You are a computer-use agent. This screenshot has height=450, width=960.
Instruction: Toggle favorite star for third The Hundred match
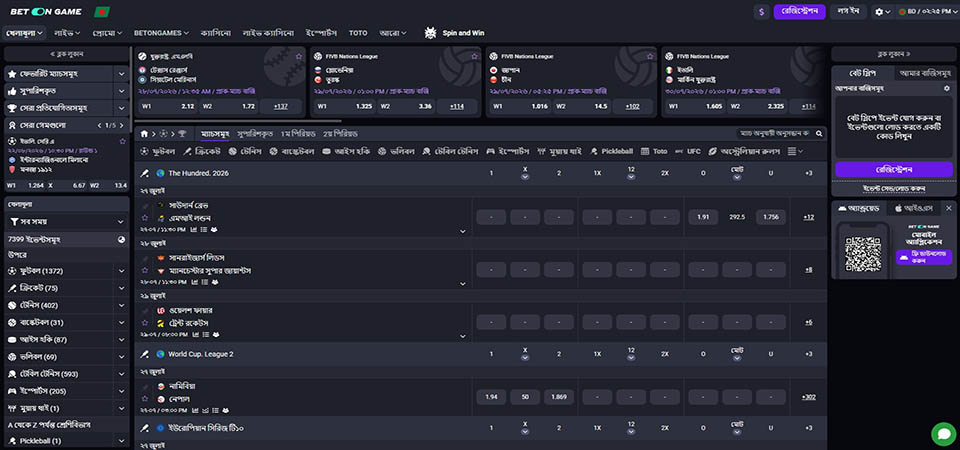click(x=144, y=323)
